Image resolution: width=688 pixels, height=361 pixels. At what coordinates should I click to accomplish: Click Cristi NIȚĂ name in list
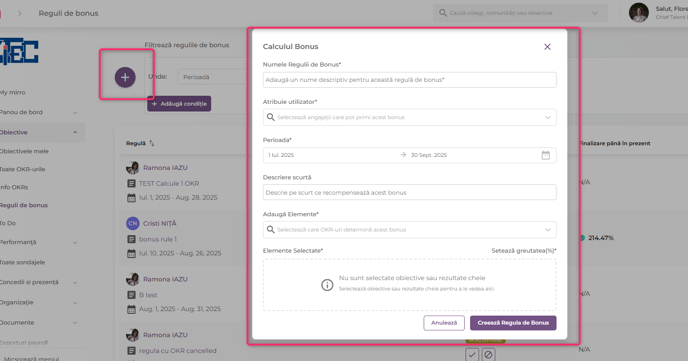(160, 223)
